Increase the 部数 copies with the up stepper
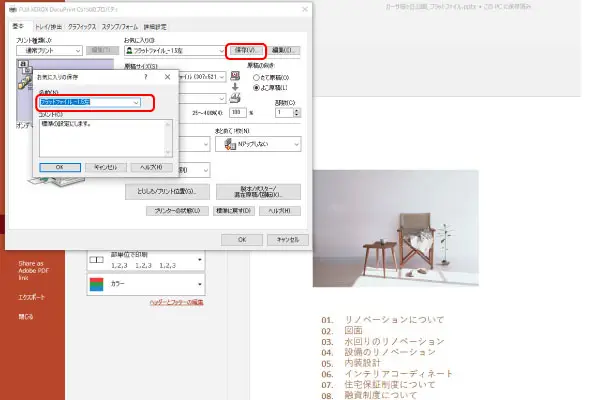The width and height of the screenshot is (600, 400). (x=297, y=110)
